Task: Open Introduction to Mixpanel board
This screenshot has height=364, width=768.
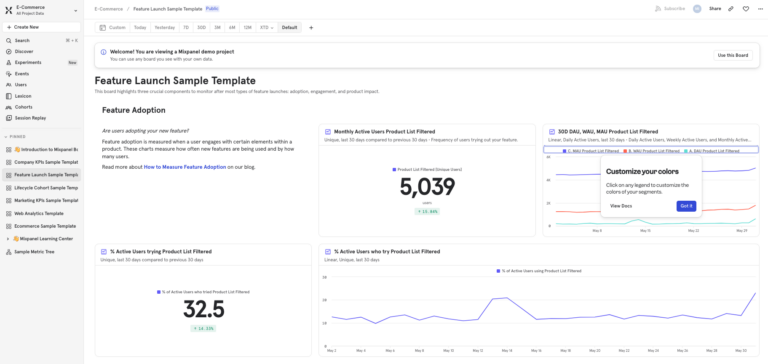Action: pyautogui.click(x=42, y=149)
